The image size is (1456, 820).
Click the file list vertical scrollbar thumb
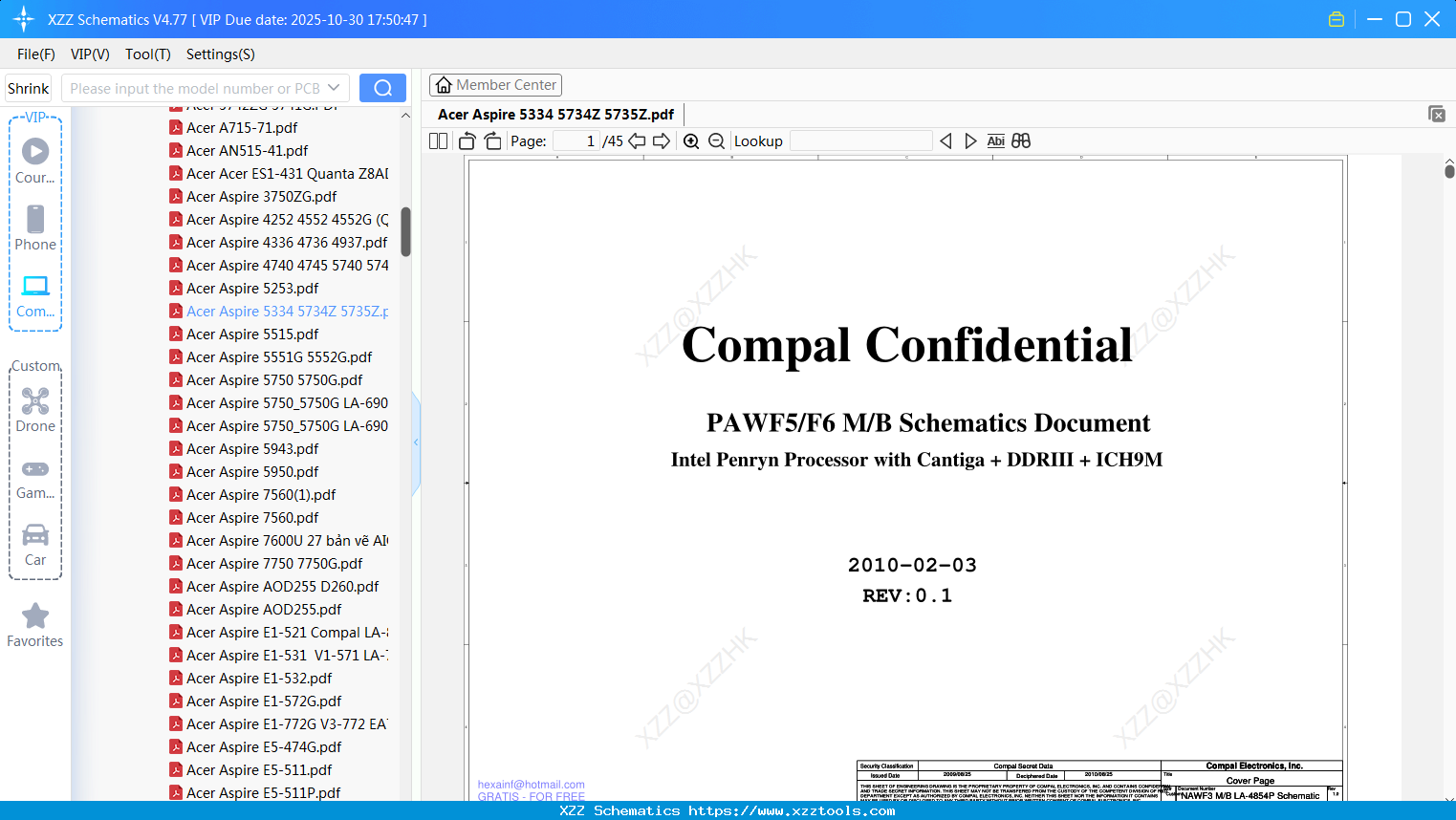[405, 231]
